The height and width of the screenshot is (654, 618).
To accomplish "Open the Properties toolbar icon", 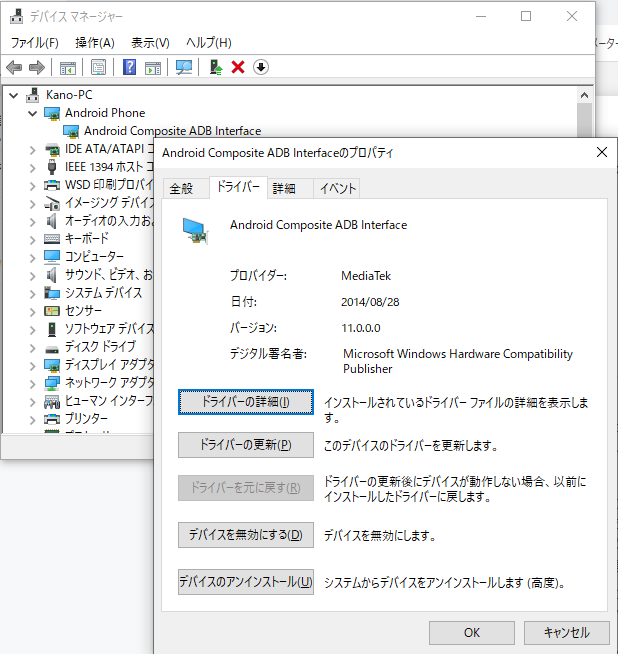I will point(98,68).
